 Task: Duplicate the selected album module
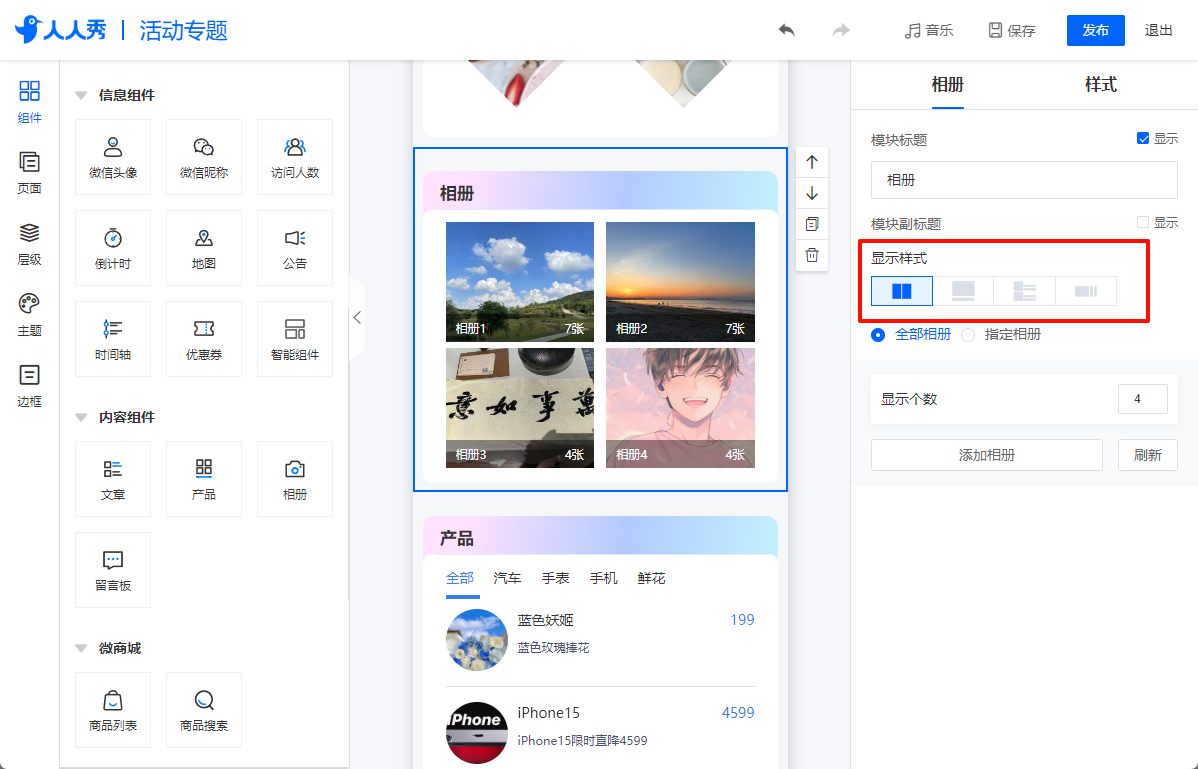[x=812, y=225]
